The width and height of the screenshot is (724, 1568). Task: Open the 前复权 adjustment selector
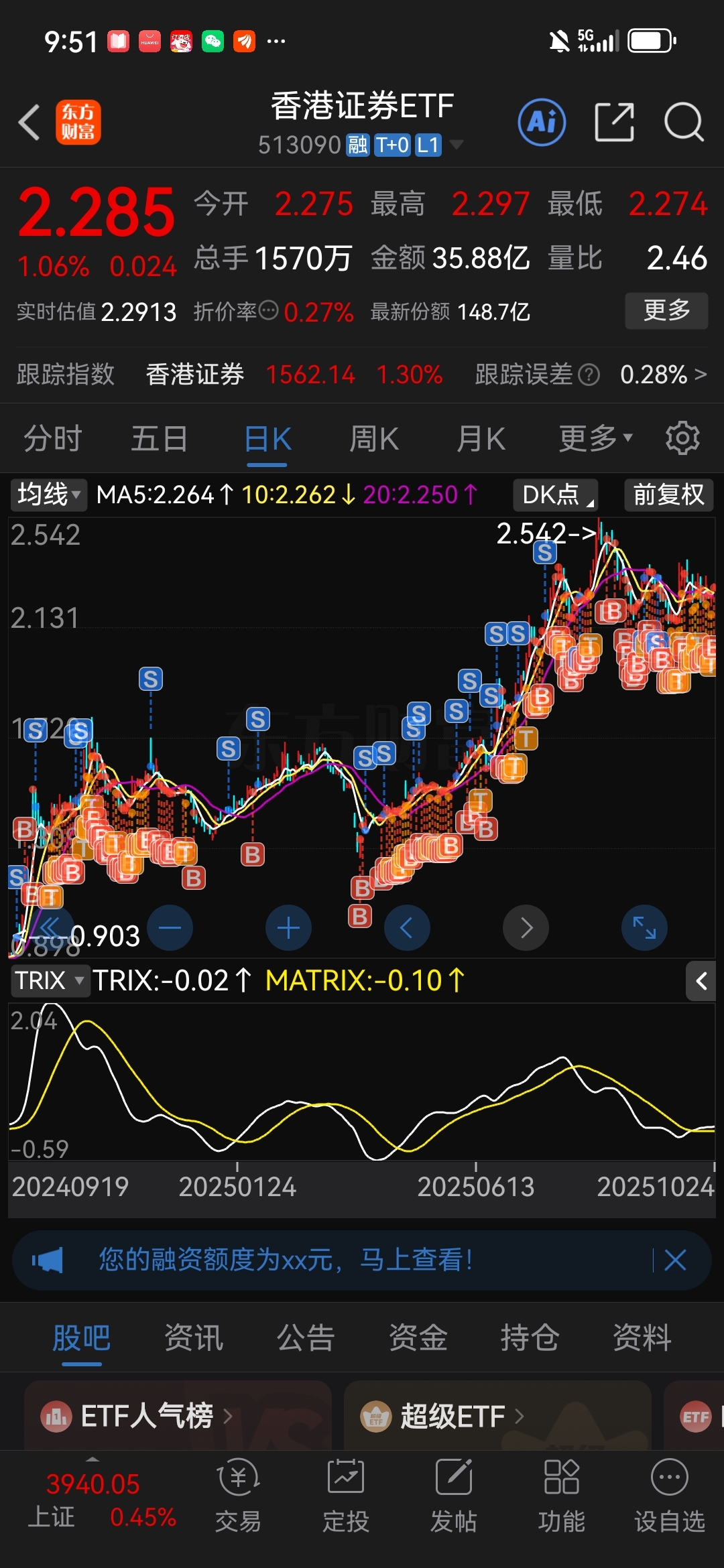click(668, 495)
